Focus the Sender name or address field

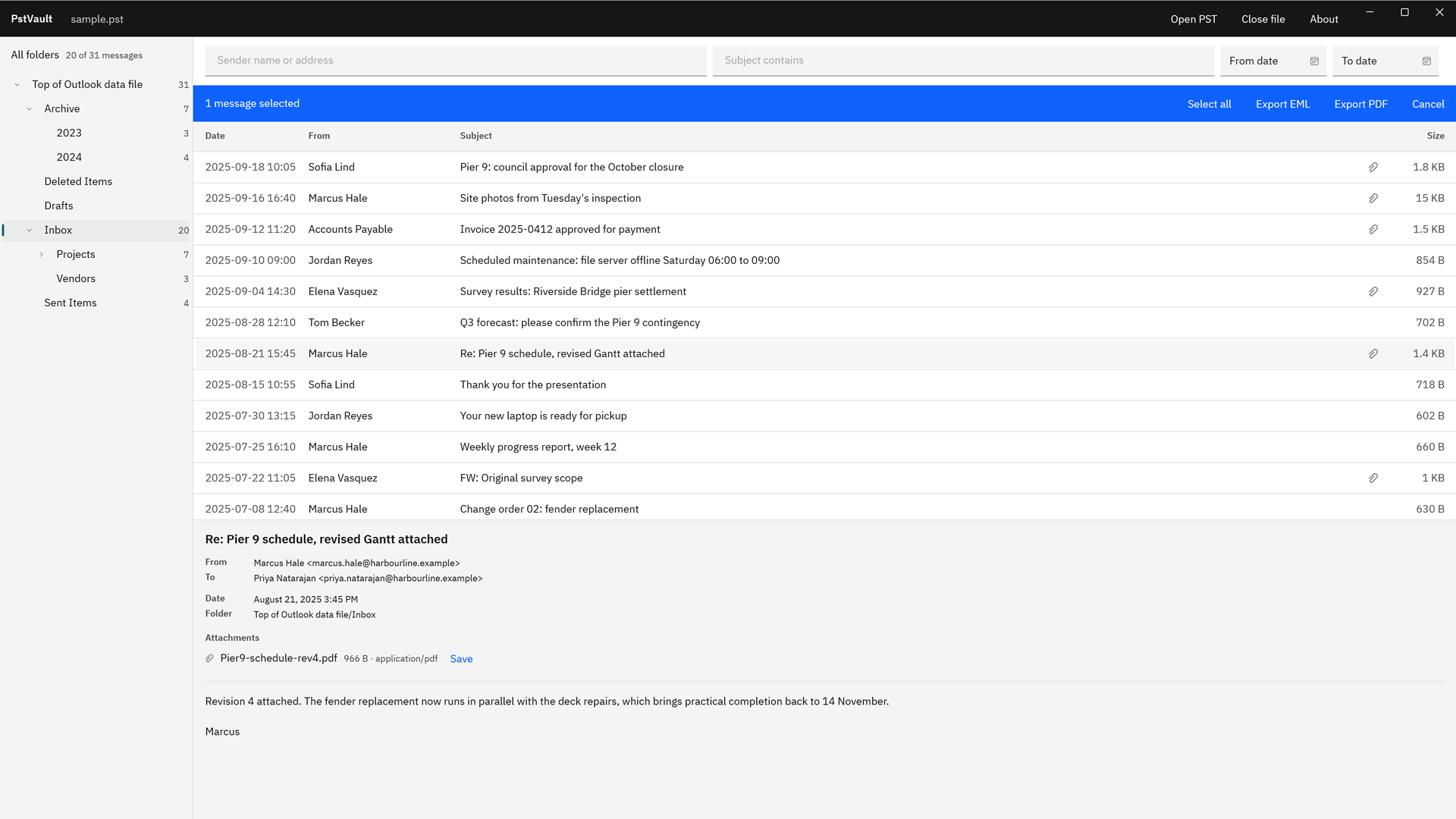pyautogui.click(x=456, y=61)
